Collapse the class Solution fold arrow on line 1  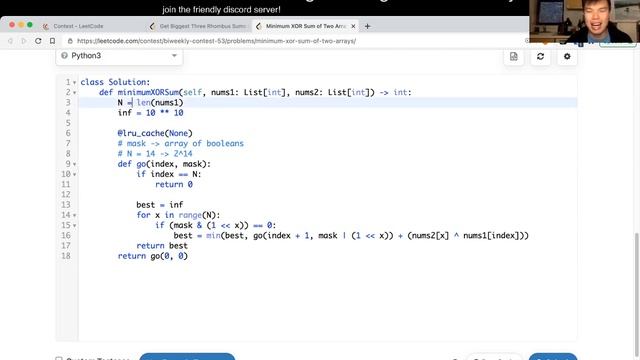coord(74,82)
